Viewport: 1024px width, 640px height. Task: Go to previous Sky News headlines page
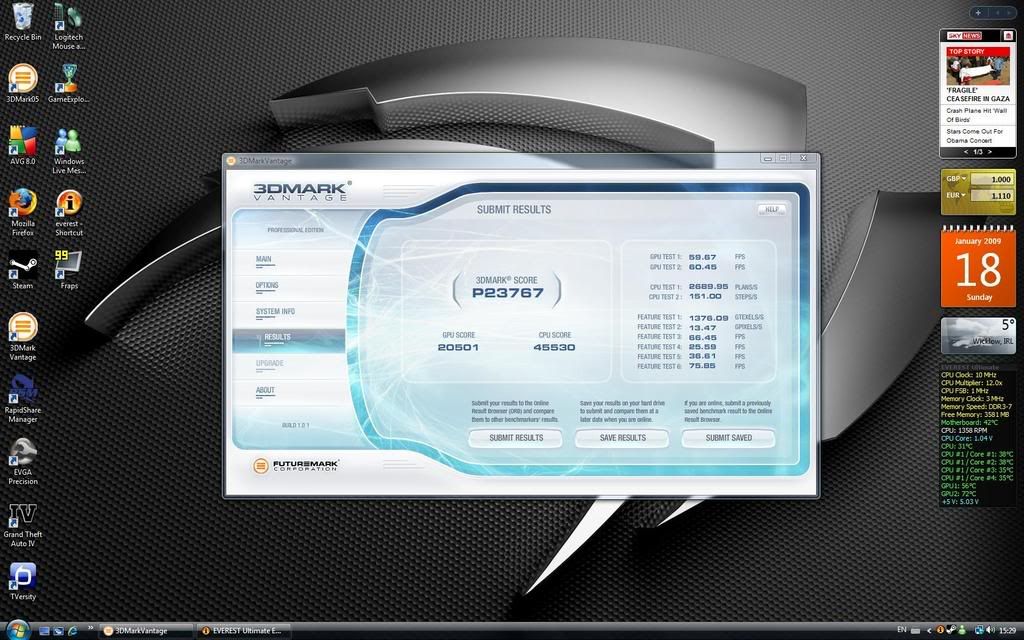click(966, 152)
